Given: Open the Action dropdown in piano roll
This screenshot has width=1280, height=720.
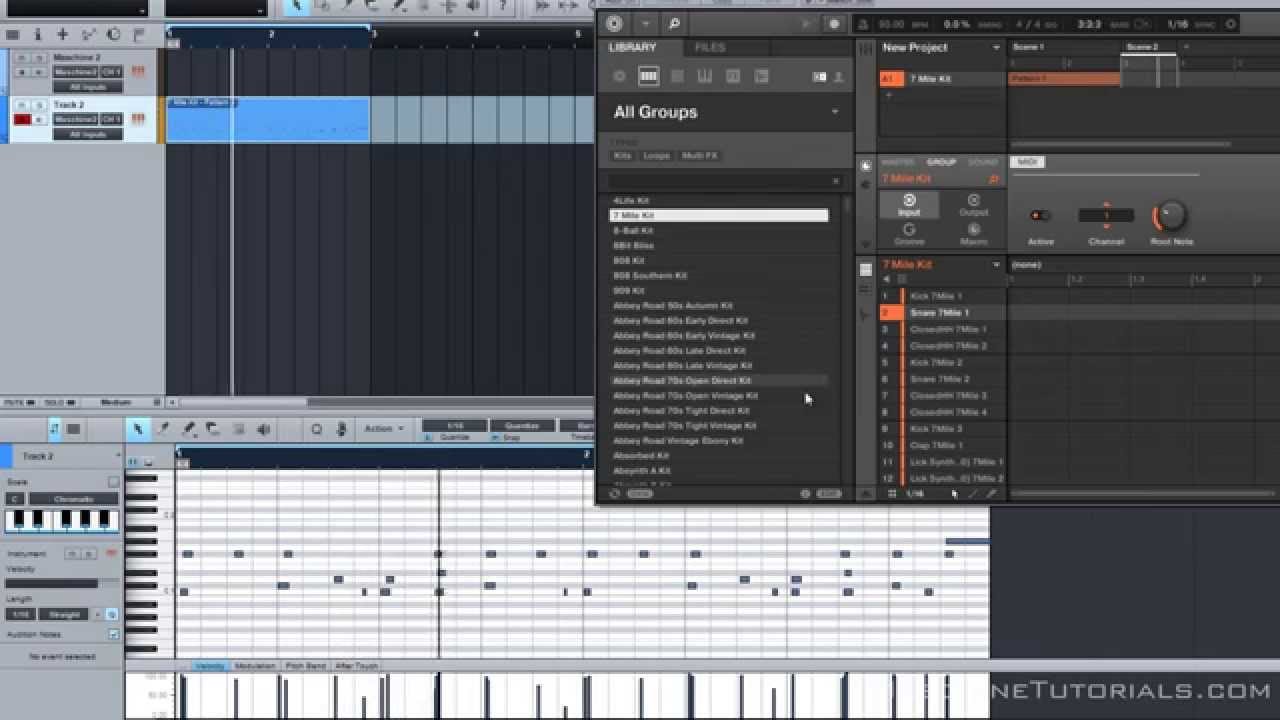Looking at the screenshot, I should pos(384,429).
